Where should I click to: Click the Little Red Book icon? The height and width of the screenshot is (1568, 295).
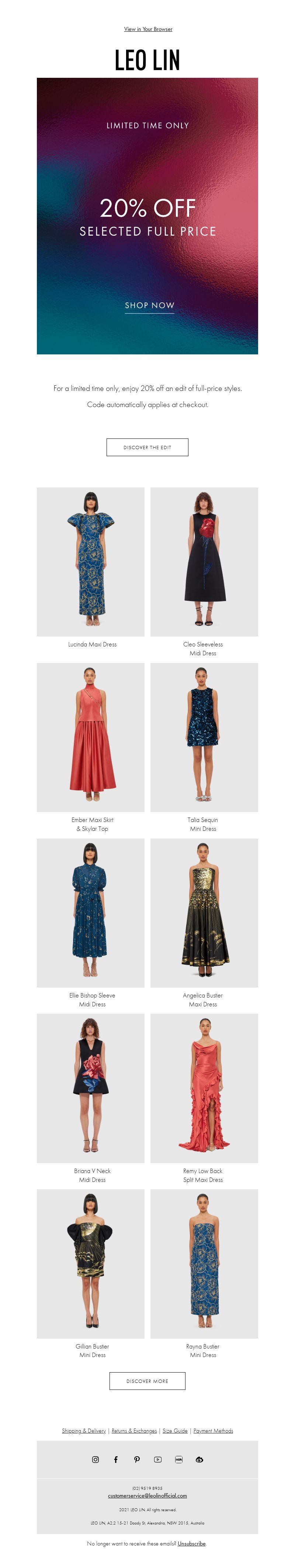179,1459
